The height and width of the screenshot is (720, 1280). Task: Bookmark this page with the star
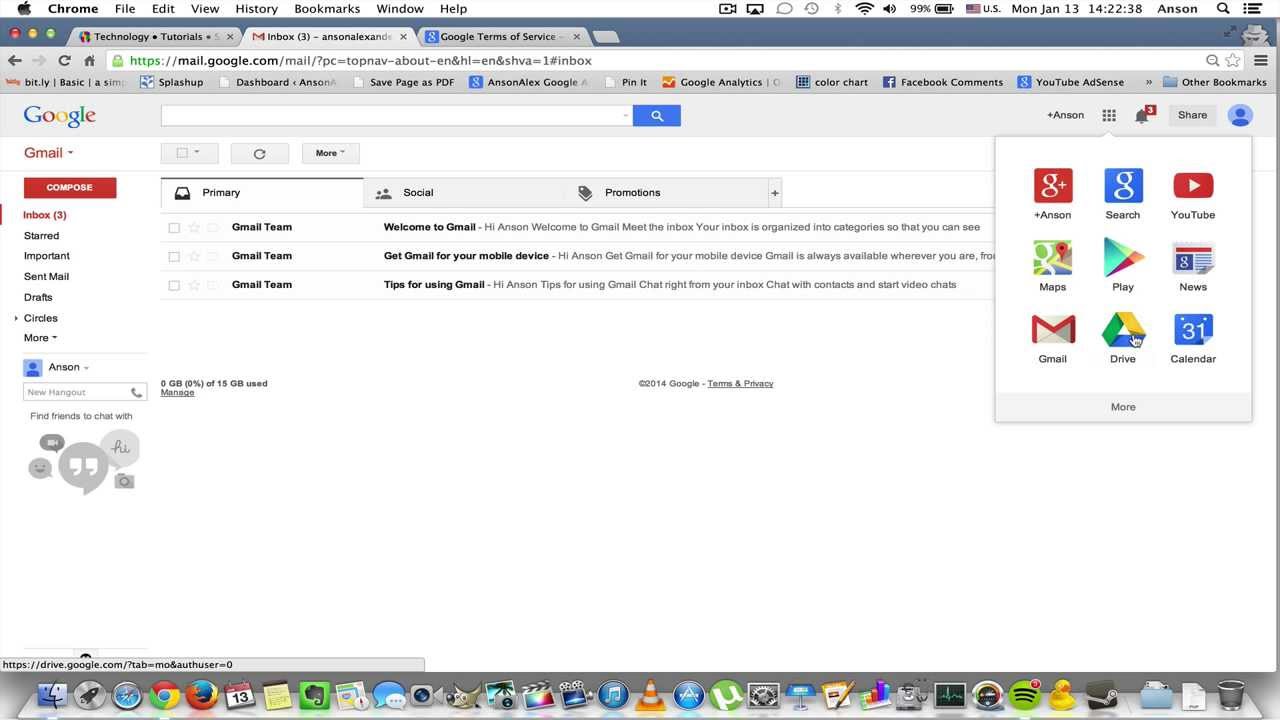1233,60
